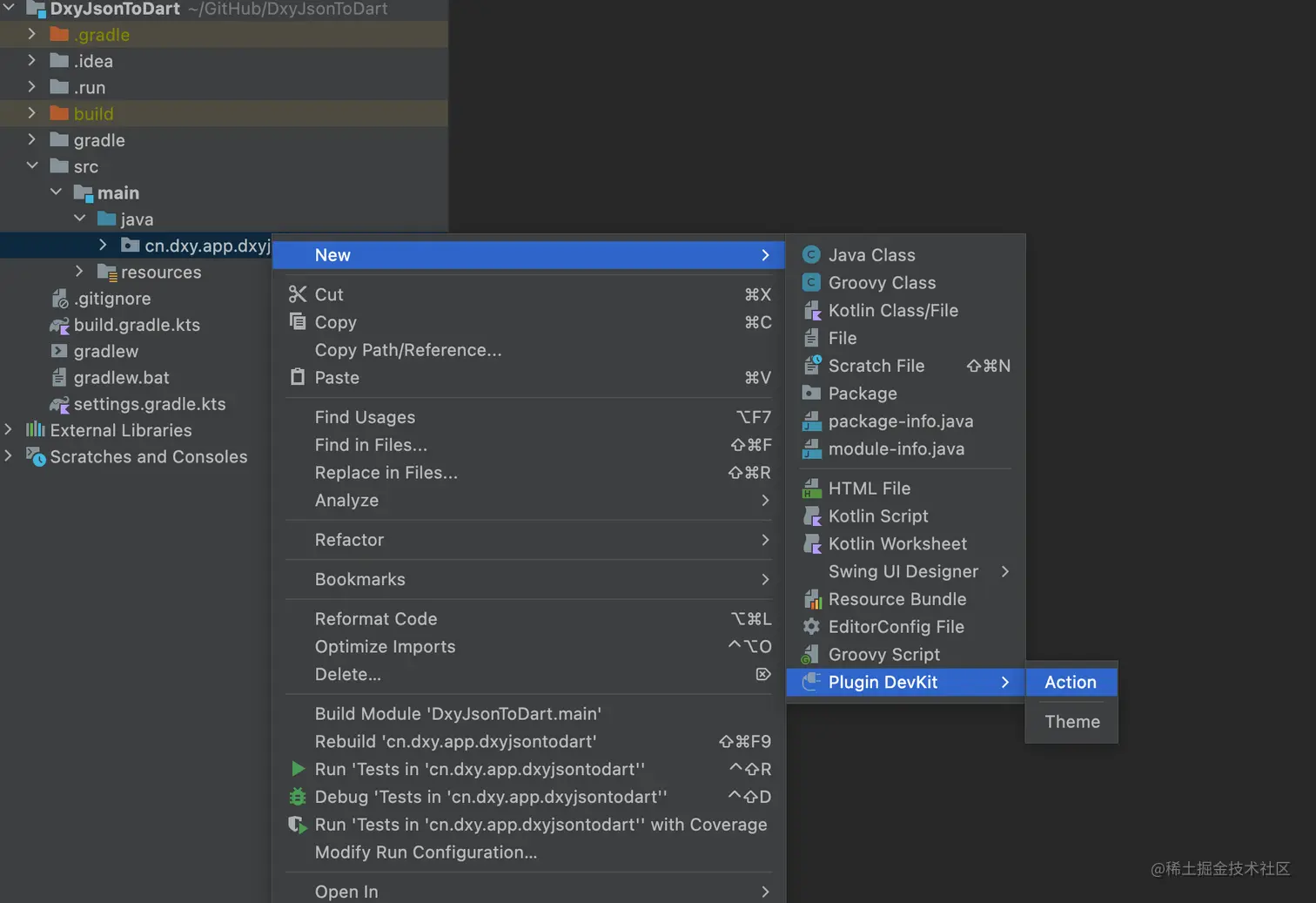Select the cn.dxy.app.dxyjsontodart package

(x=205, y=245)
